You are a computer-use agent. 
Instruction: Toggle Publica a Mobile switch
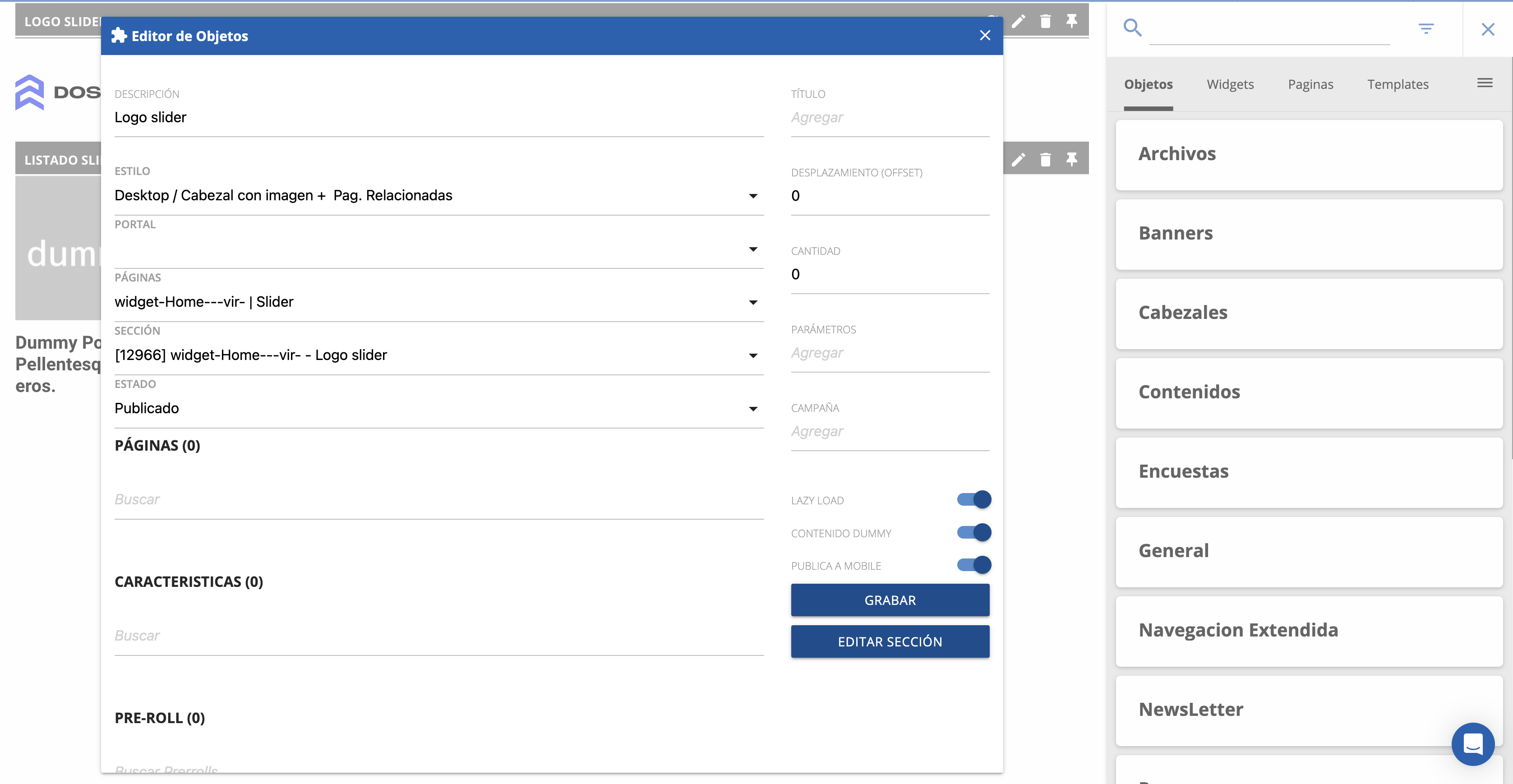974,565
